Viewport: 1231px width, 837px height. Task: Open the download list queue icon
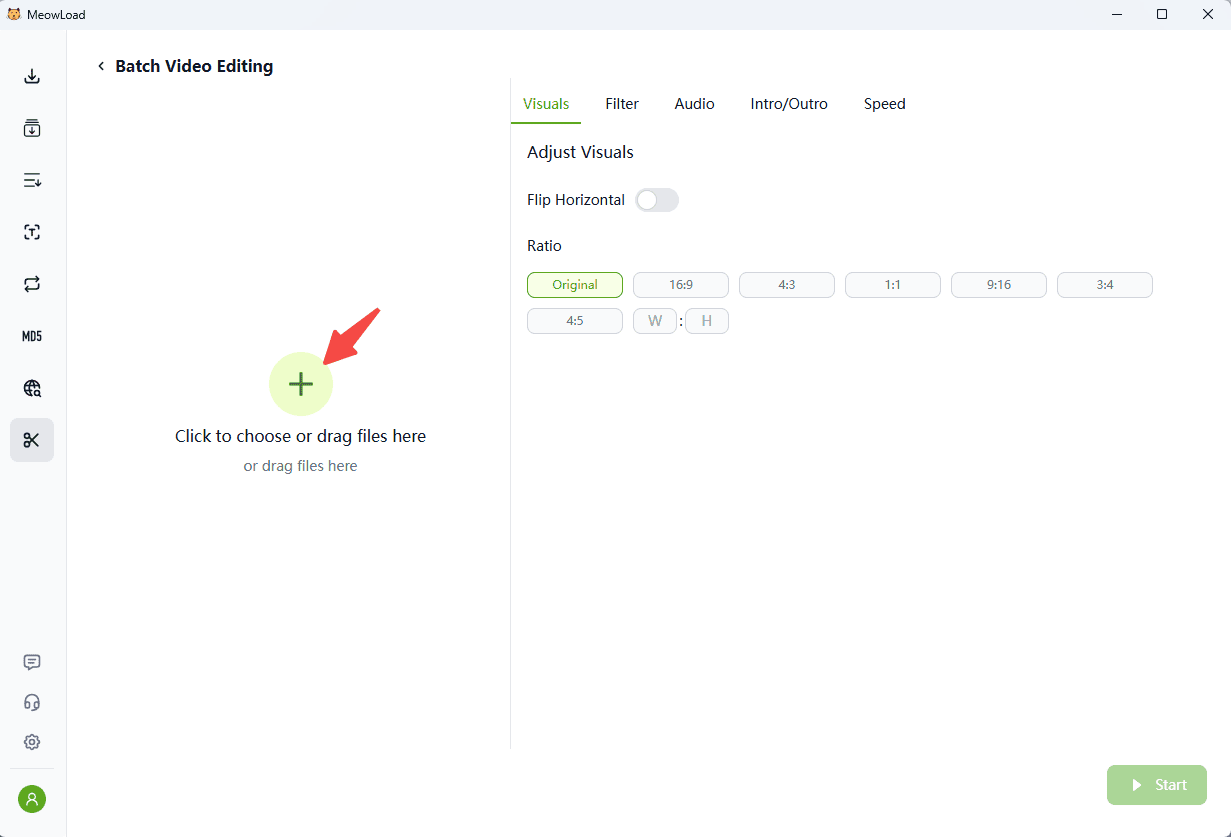(32, 180)
